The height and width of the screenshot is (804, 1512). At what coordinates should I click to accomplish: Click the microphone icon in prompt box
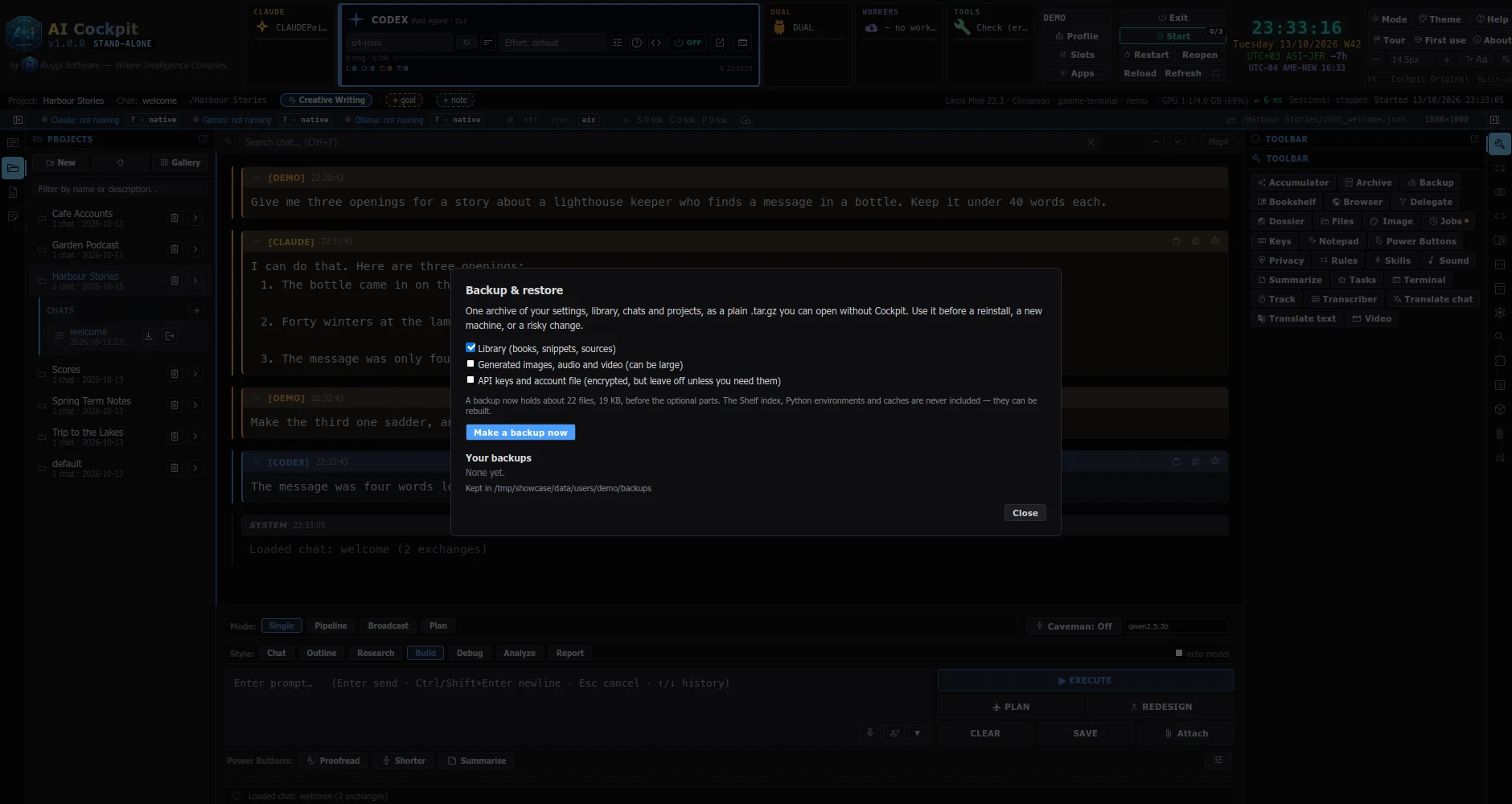(x=869, y=732)
